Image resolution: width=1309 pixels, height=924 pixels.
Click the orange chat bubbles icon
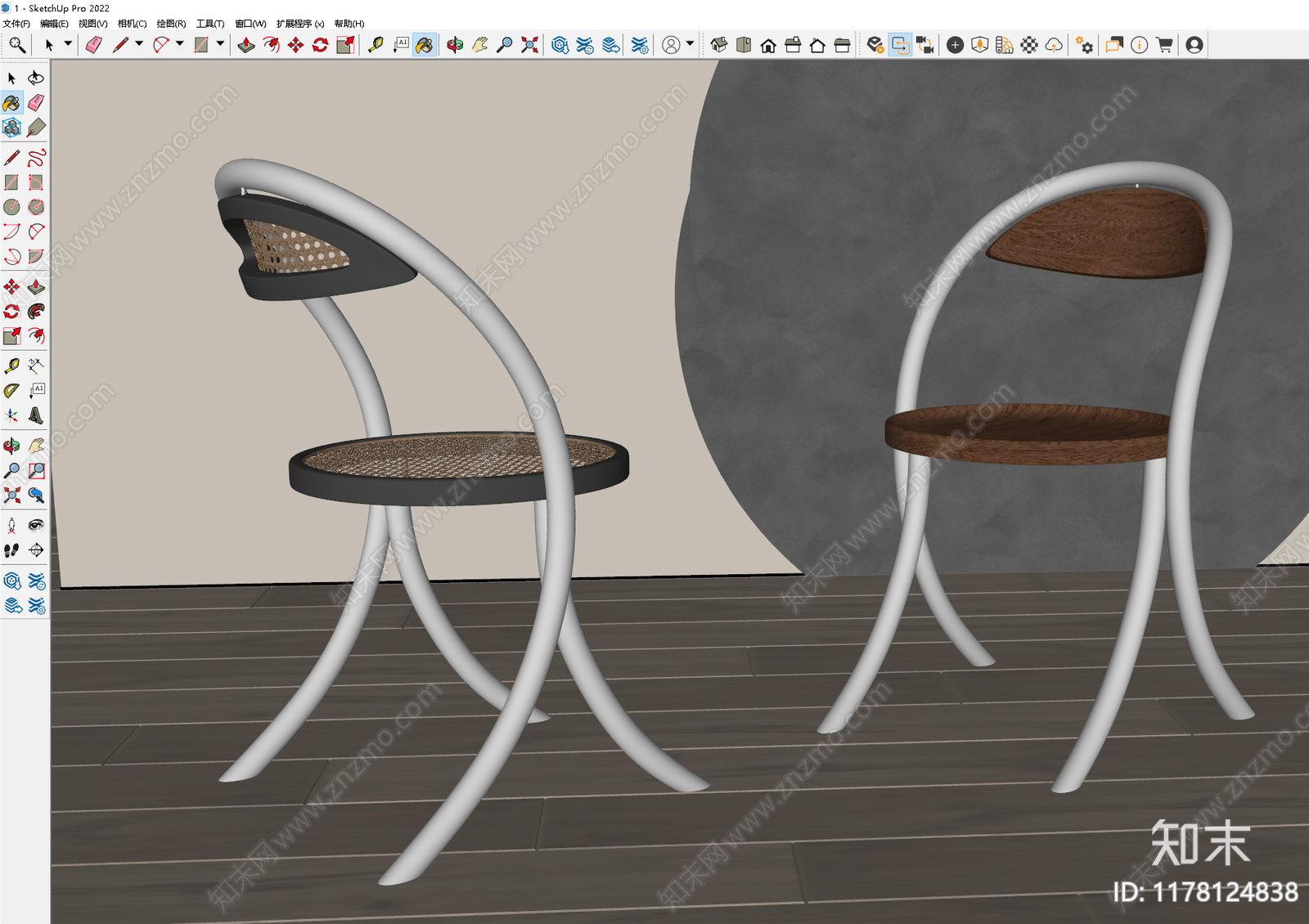tap(1114, 45)
